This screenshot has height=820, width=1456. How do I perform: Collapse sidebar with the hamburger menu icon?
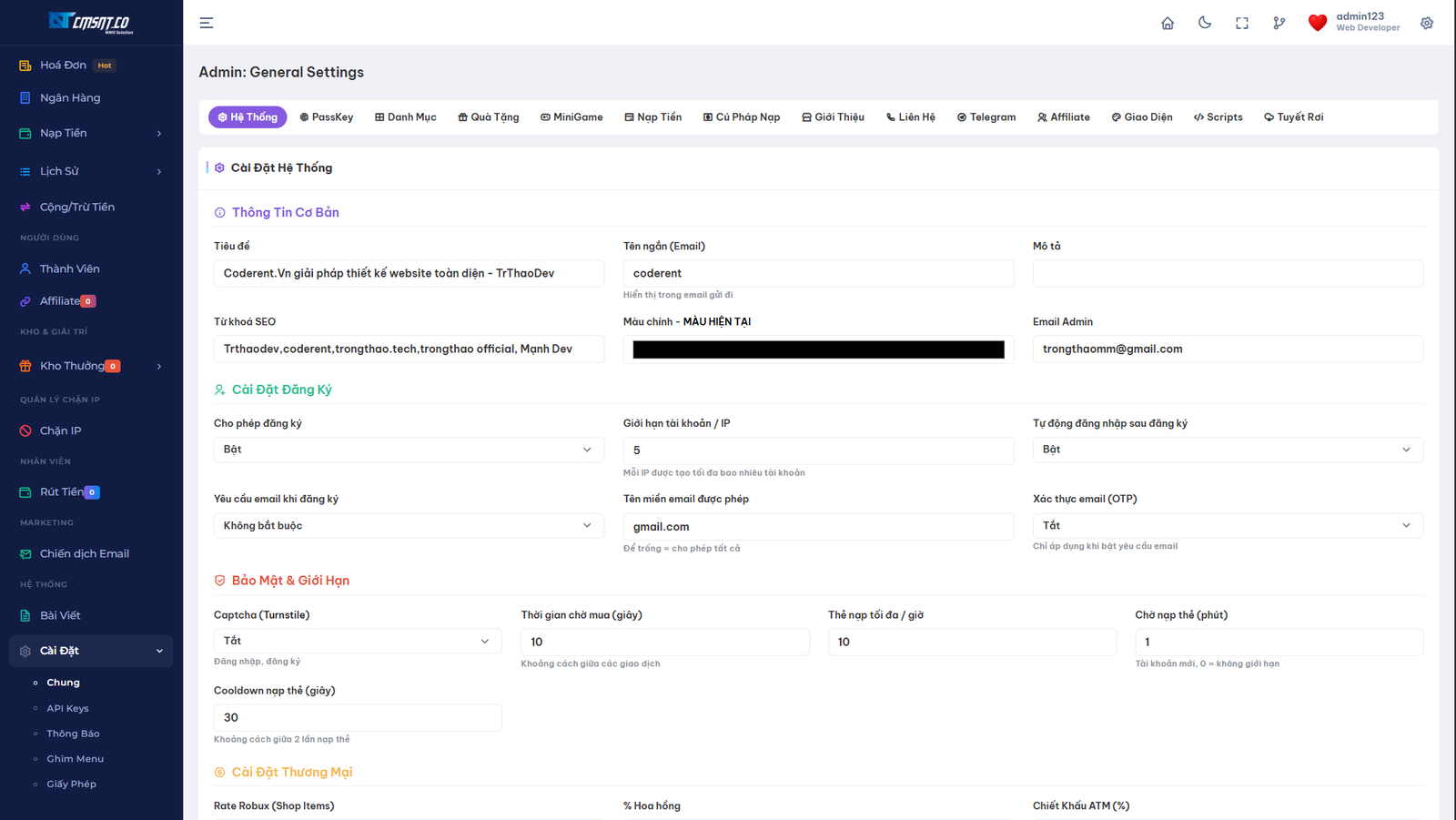pos(207,23)
